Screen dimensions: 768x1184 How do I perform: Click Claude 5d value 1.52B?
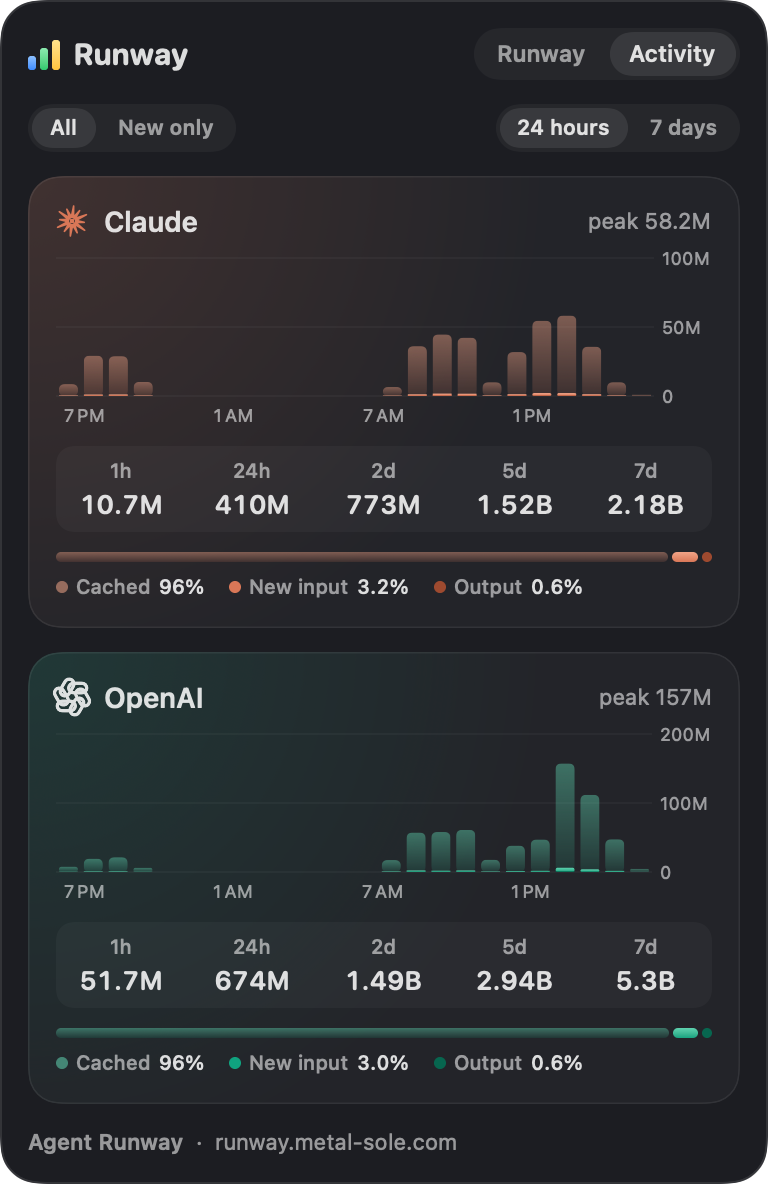pyautogui.click(x=514, y=504)
